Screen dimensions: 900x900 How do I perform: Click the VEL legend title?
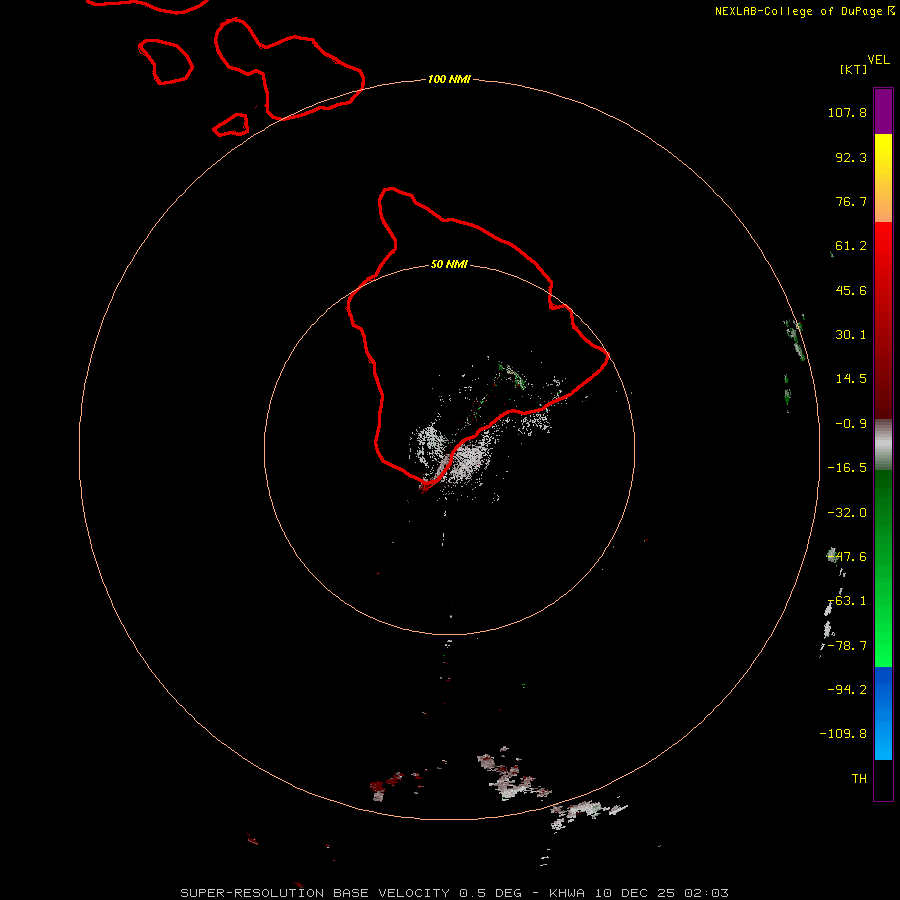878,60
